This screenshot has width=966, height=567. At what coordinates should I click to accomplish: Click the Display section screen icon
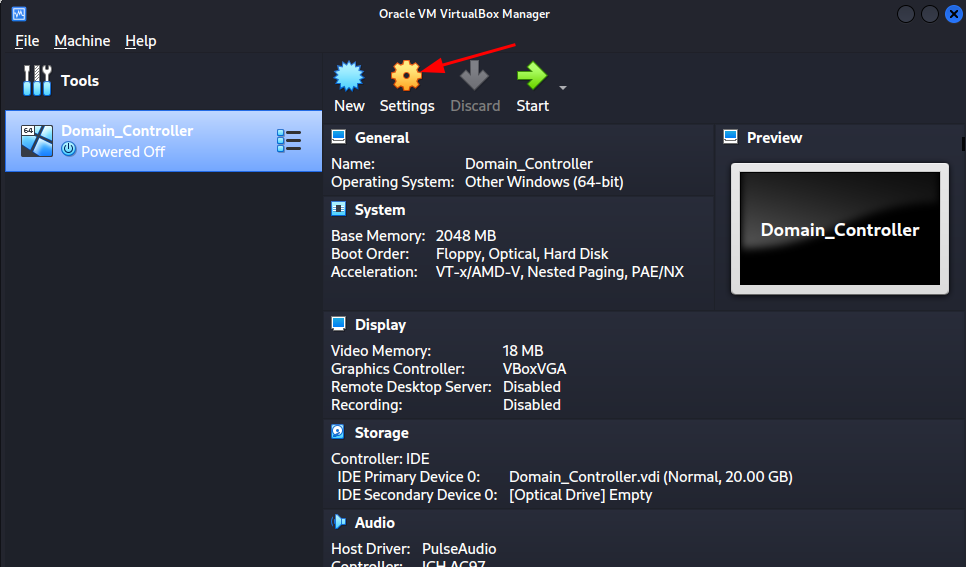pos(339,324)
